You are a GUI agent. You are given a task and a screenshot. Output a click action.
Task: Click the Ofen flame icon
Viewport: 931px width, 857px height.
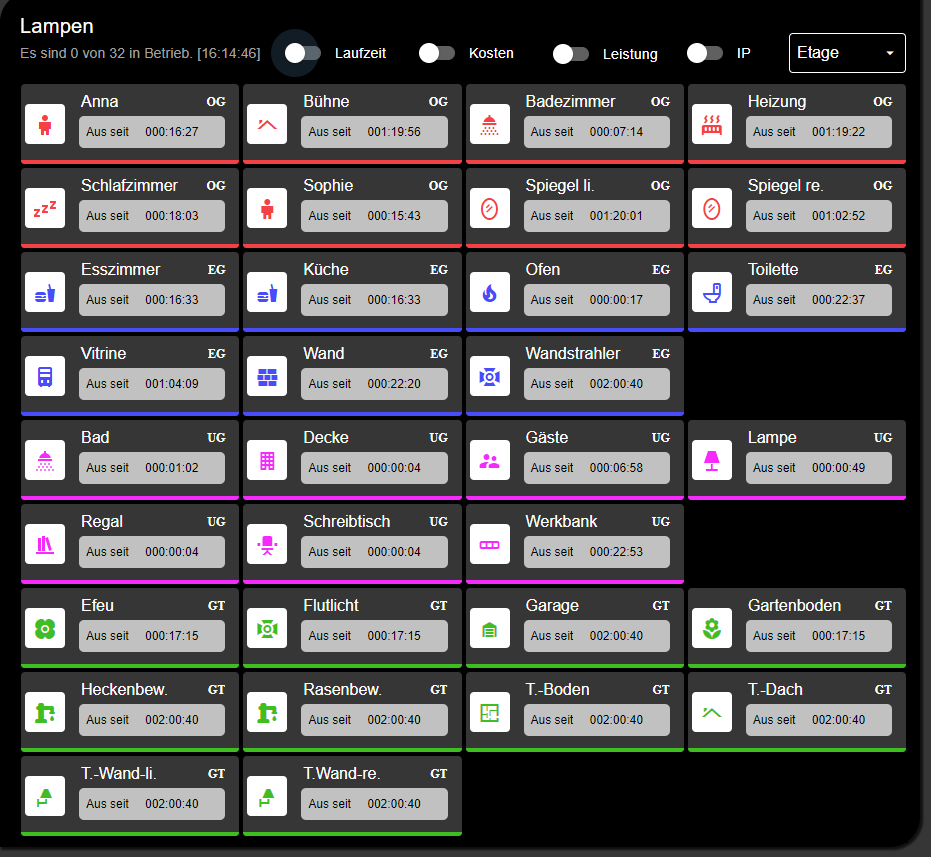pos(489,293)
